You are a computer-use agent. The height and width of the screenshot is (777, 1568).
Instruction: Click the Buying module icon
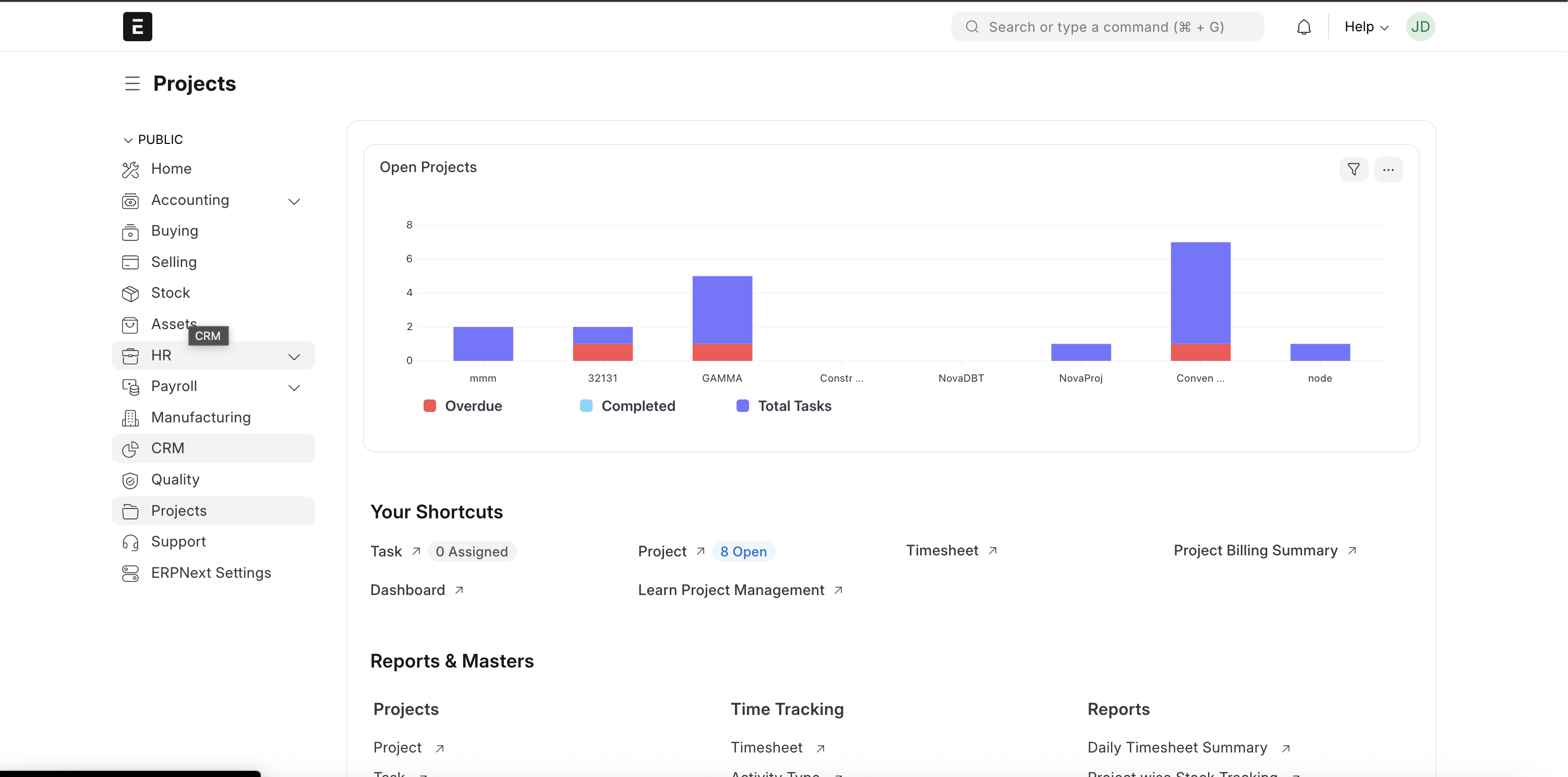131,231
